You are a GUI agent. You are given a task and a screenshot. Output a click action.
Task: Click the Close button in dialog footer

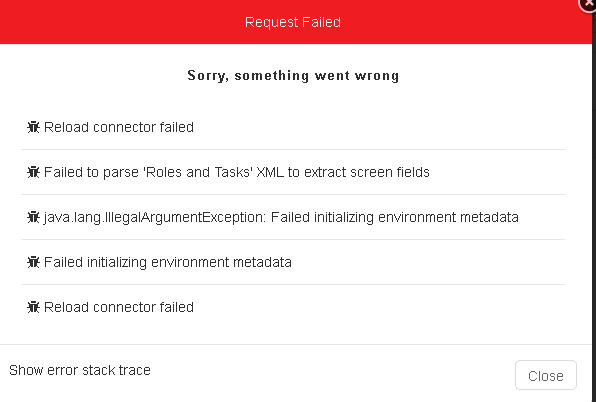546,375
